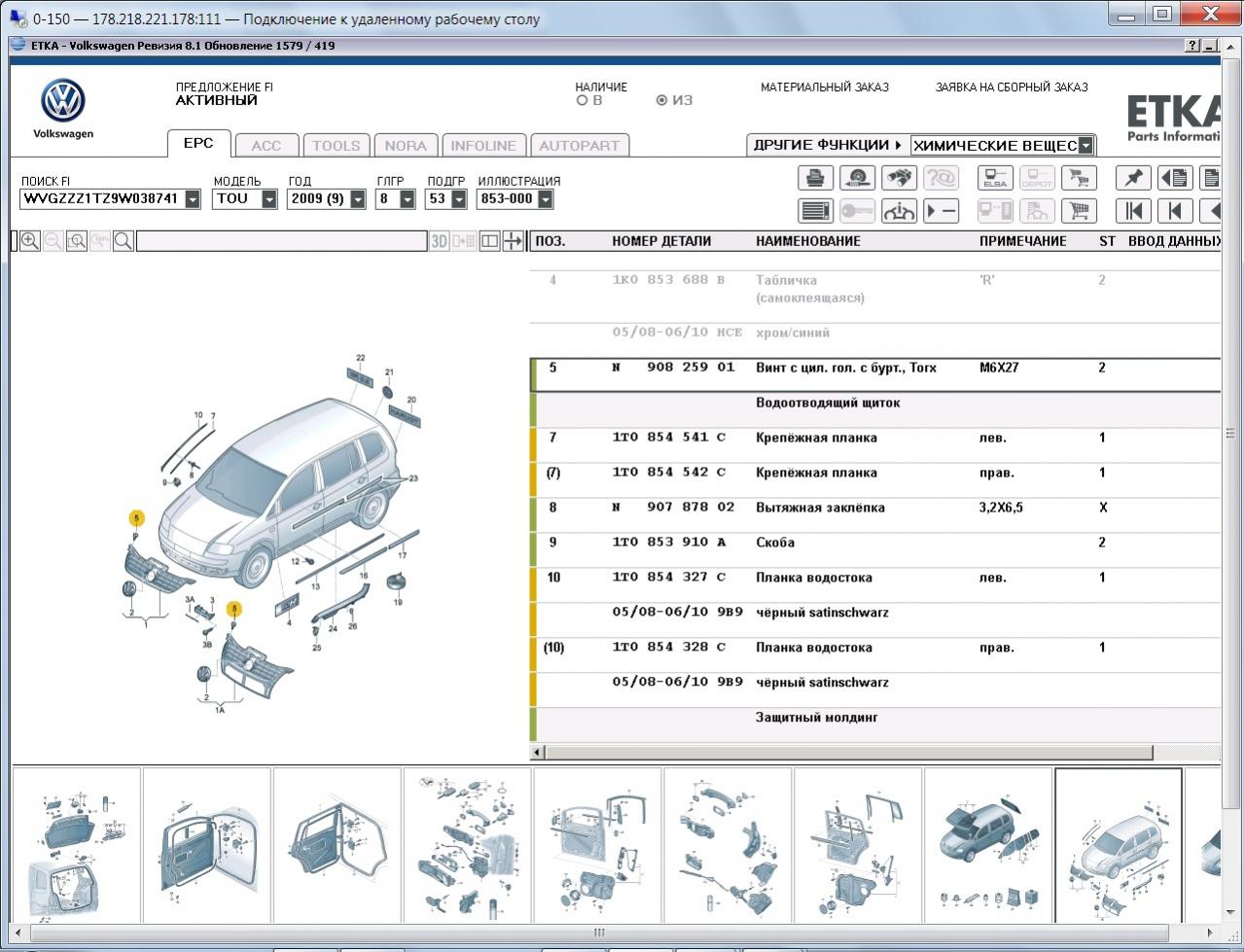
Task: Click ЗАЯВКА НА СБОРНЫЙ ЗАКАЗ link
Action: tap(1012, 88)
